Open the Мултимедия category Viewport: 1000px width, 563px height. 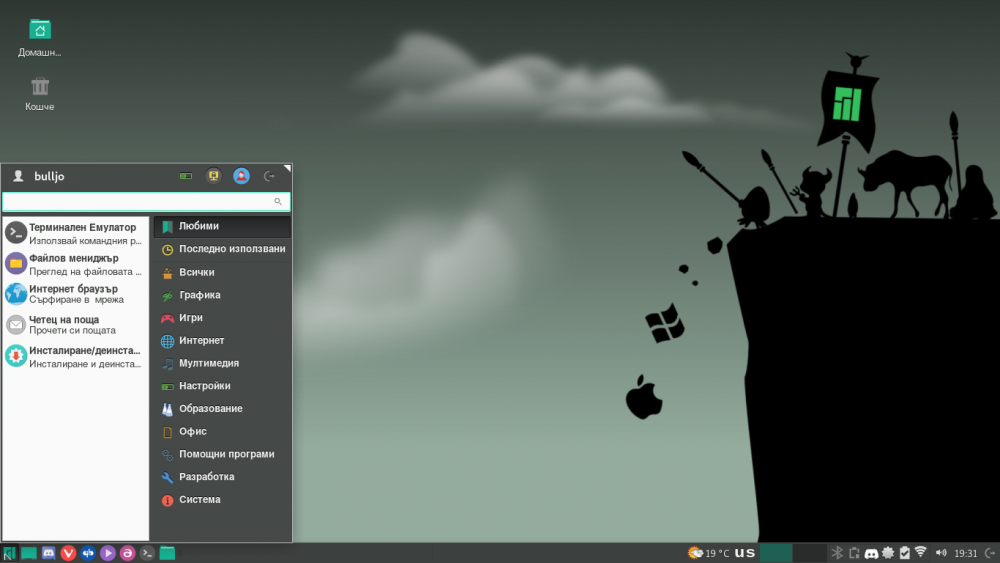click(222, 363)
